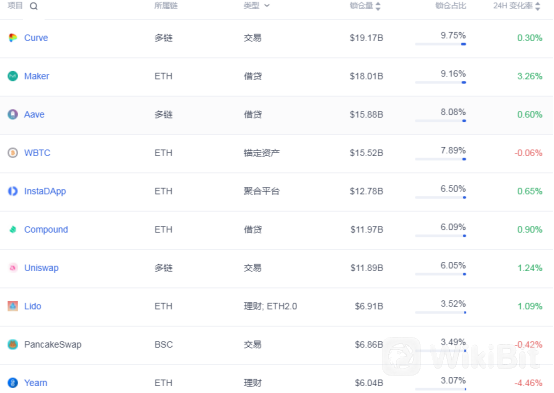Click the search magnifier icon in the header

34,6
